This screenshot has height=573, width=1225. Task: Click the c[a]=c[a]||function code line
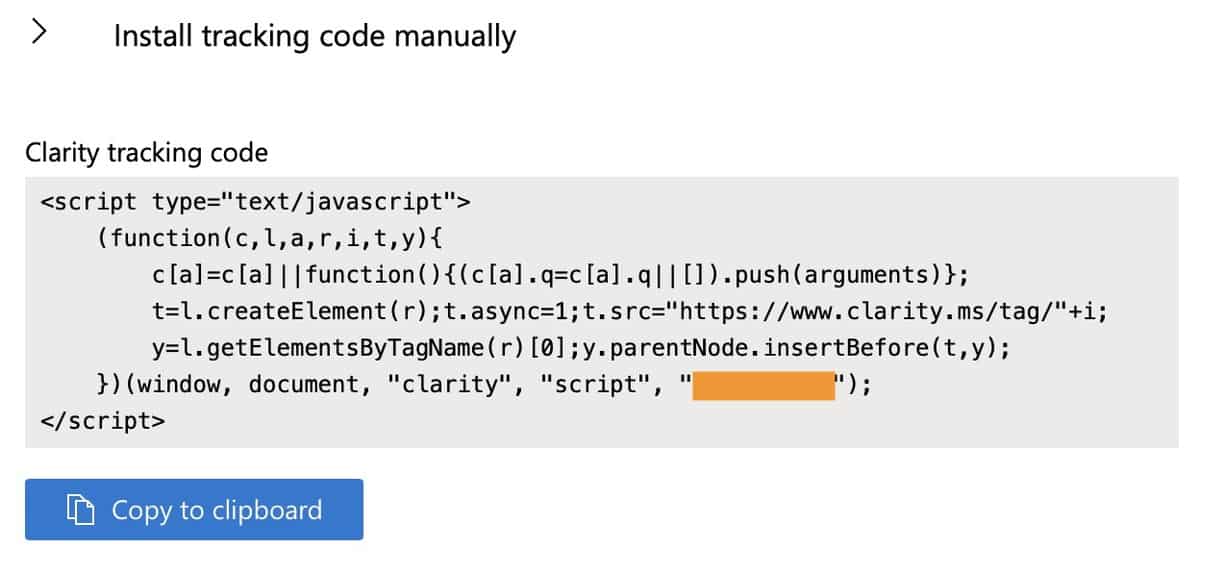tap(561, 274)
